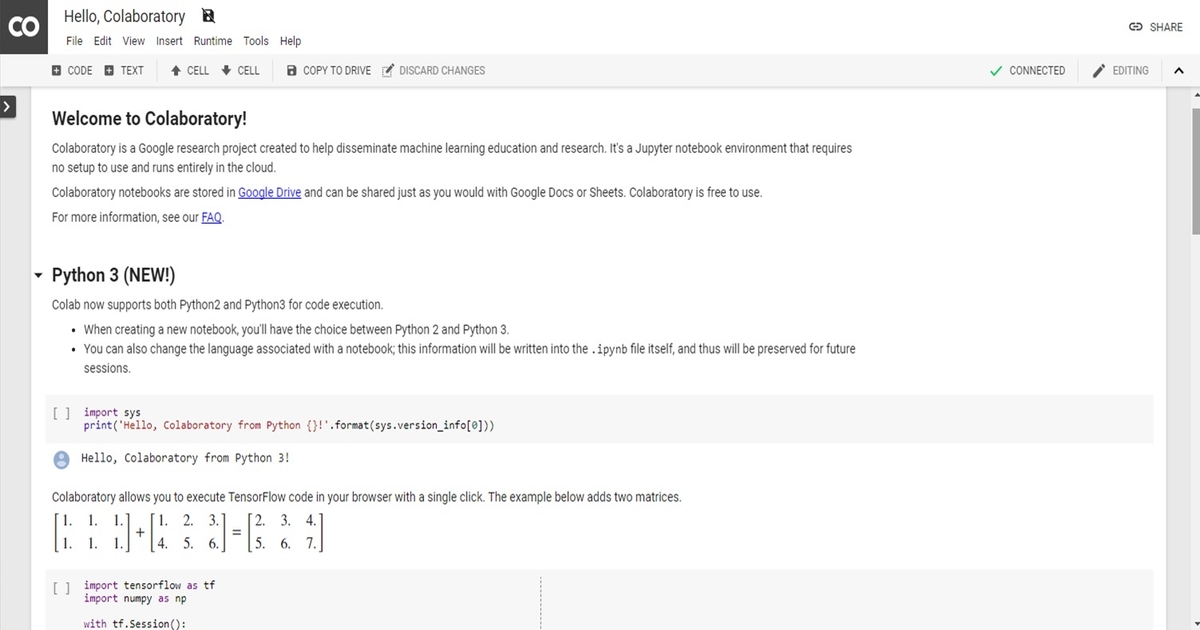
Task: Click the Colab CO logo
Action: pyautogui.click(x=23, y=27)
